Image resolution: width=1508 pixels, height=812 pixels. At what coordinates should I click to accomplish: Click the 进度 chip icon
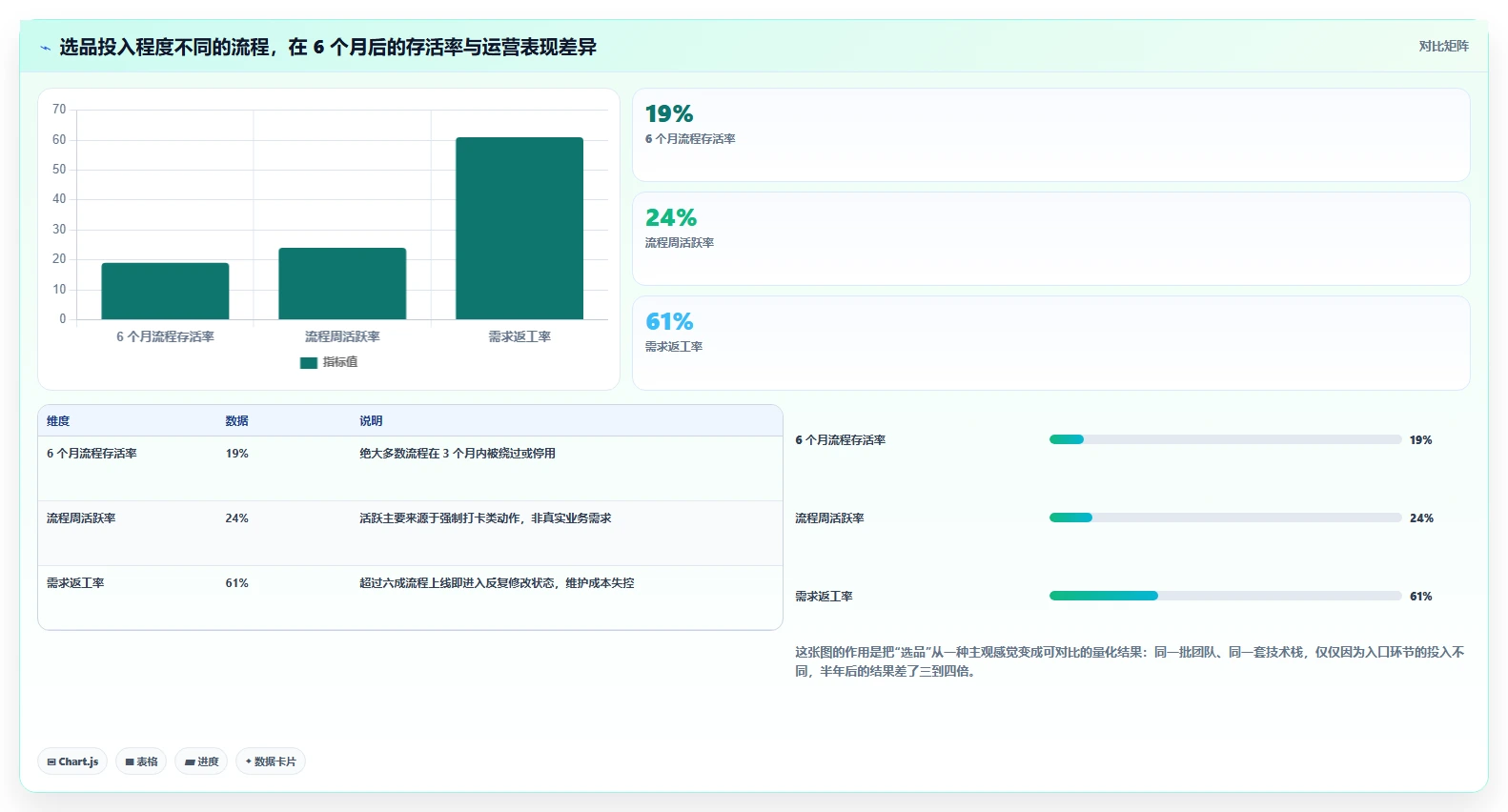click(x=190, y=762)
